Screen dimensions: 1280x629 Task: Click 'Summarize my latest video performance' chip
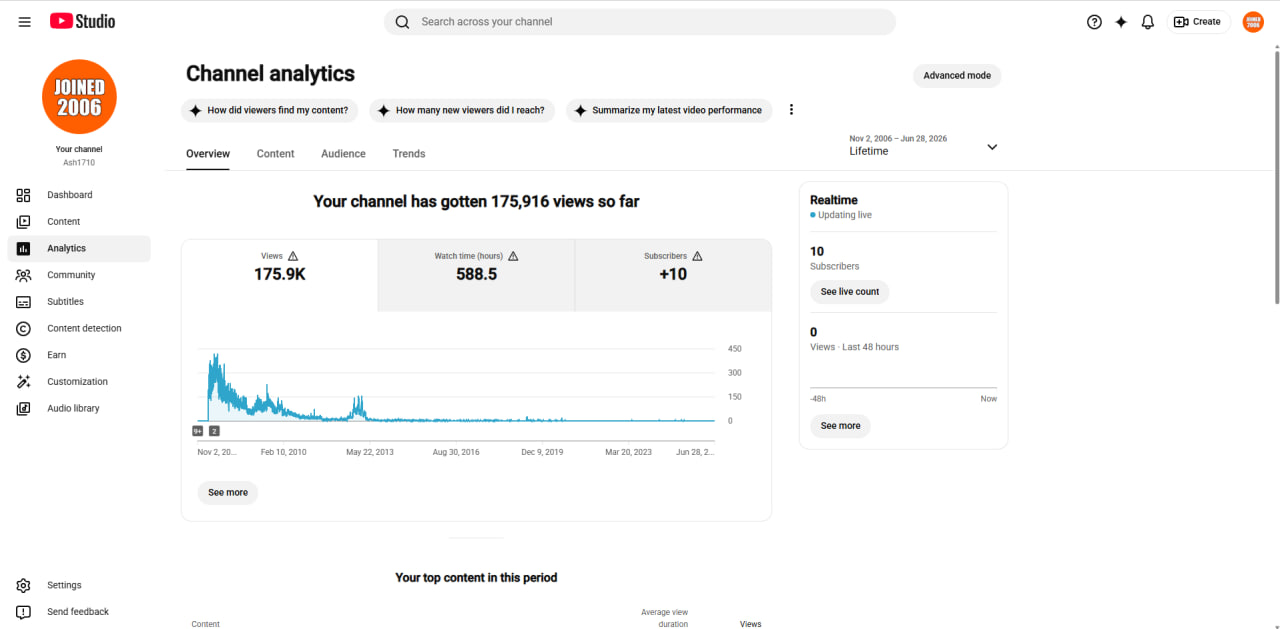[x=669, y=110]
